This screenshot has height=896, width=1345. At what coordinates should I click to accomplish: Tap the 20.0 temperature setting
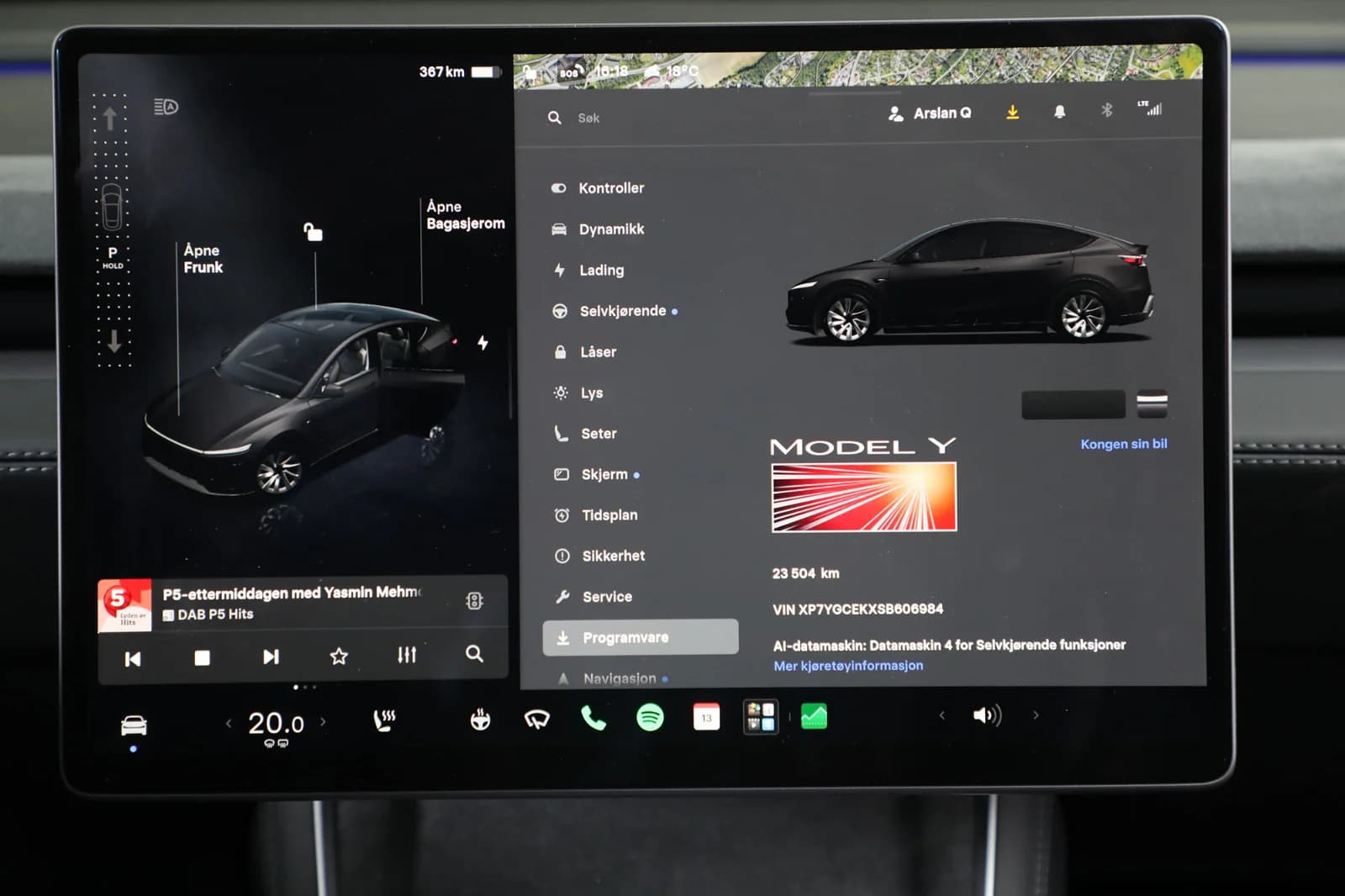[276, 723]
